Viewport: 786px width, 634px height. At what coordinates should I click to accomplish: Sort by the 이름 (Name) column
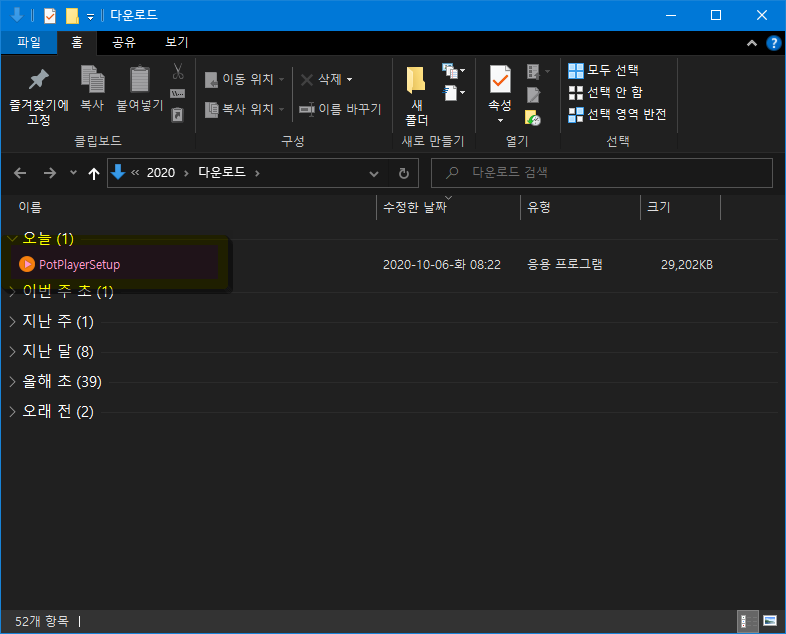pos(30,207)
